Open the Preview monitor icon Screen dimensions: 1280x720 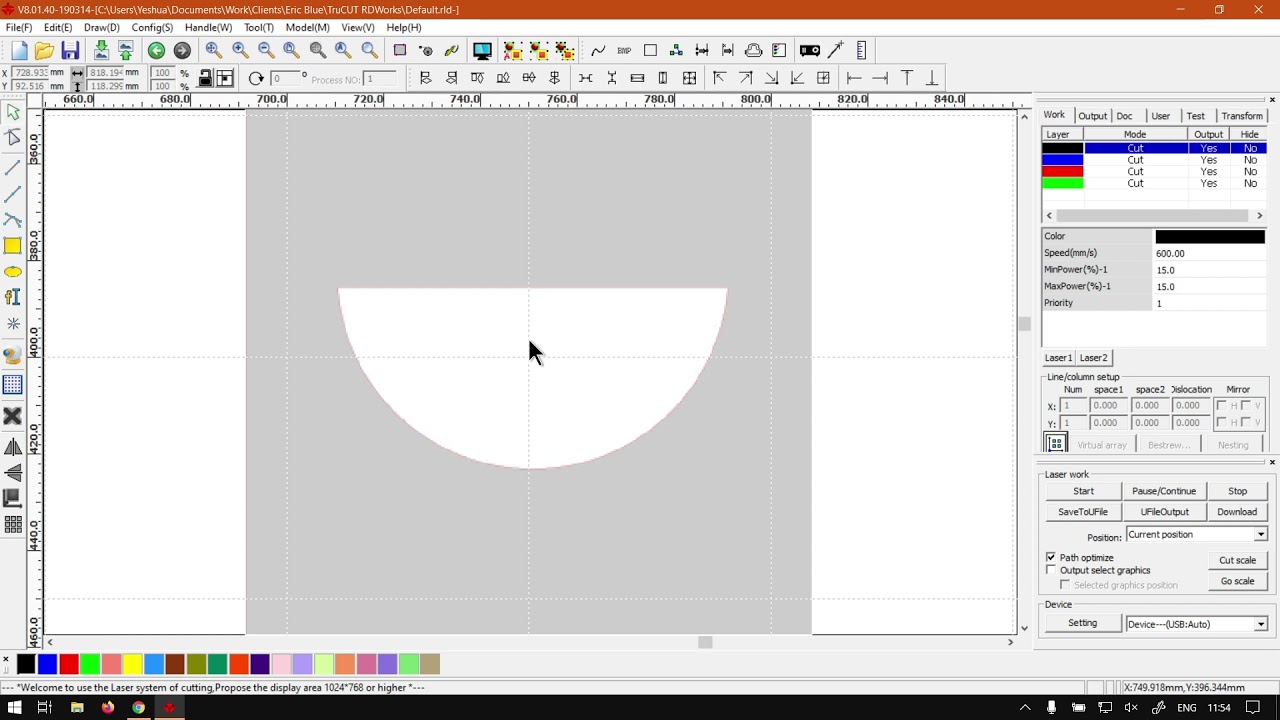pos(482,51)
